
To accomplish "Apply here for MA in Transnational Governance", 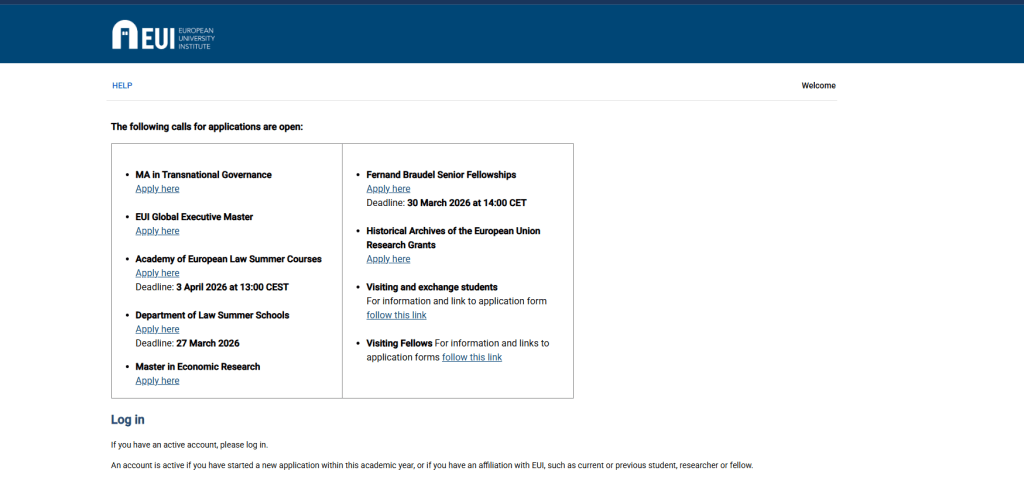I will [157, 189].
